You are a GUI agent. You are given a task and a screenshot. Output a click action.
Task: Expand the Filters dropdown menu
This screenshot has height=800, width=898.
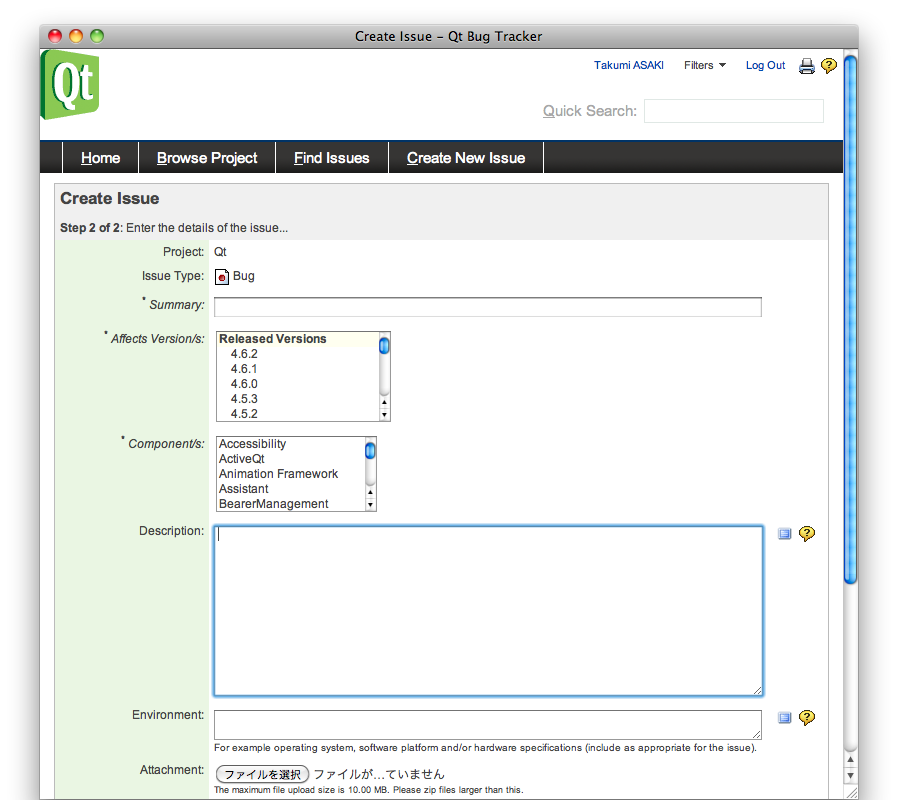pos(704,66)
